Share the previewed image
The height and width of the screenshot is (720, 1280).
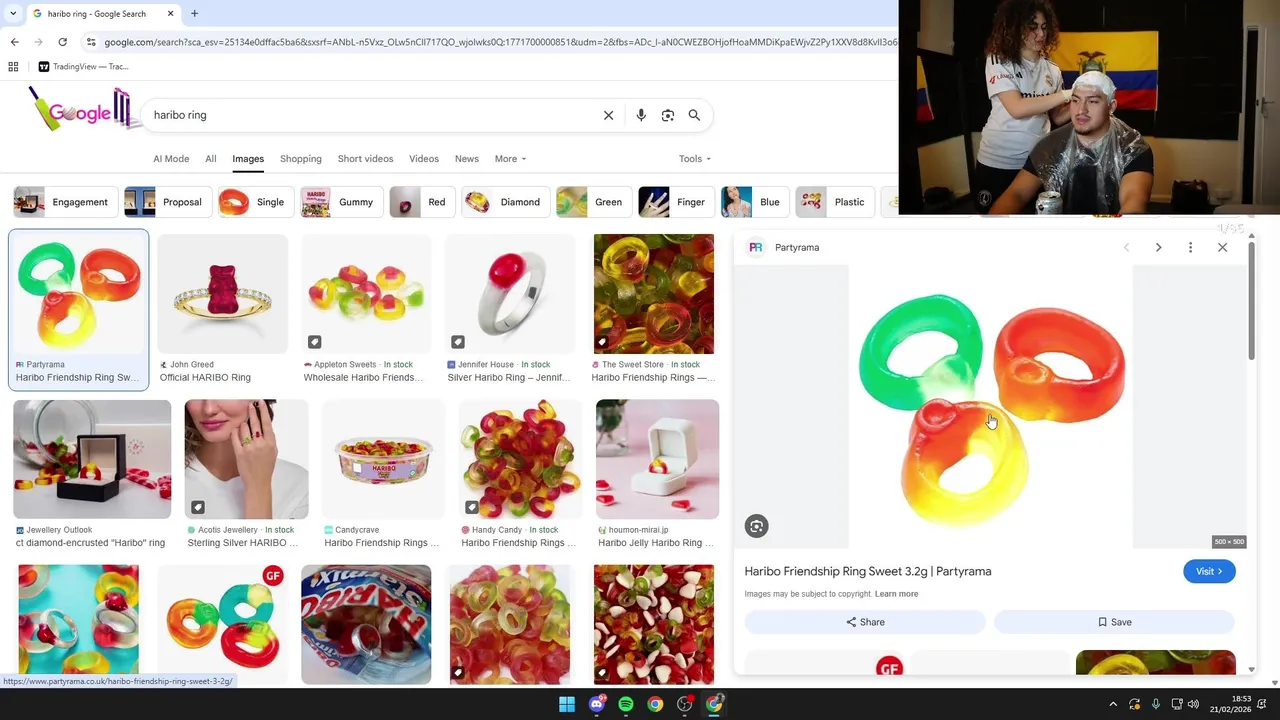(865, 622)
